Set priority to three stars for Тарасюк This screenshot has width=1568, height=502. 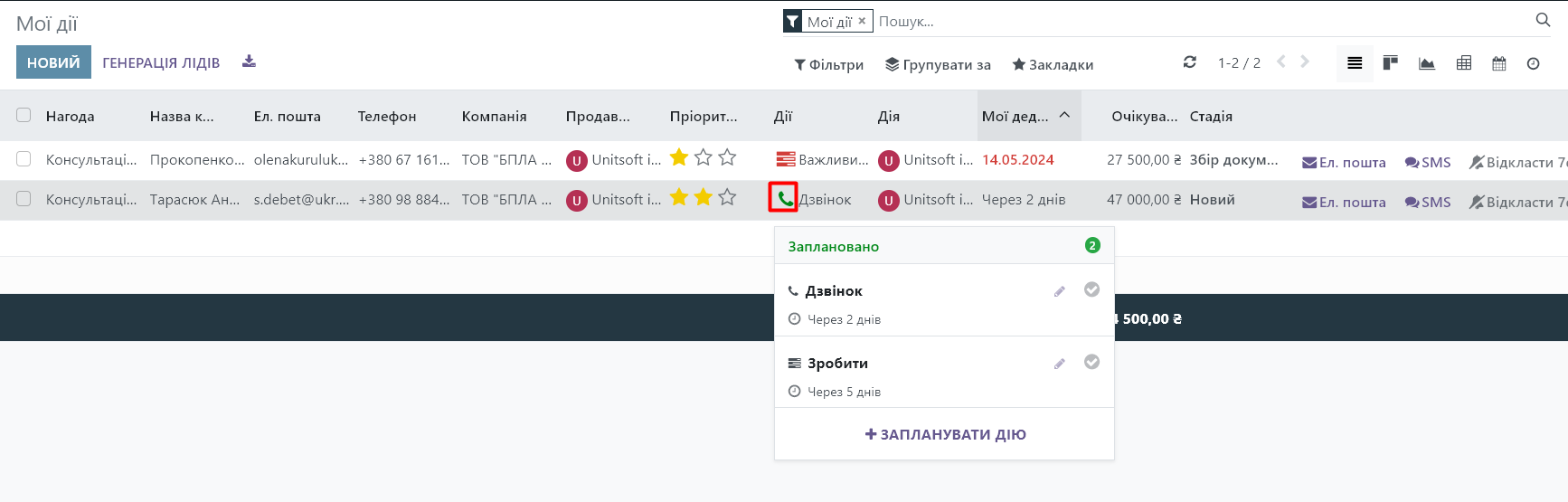pyautogui.click(x=727, y=197)
